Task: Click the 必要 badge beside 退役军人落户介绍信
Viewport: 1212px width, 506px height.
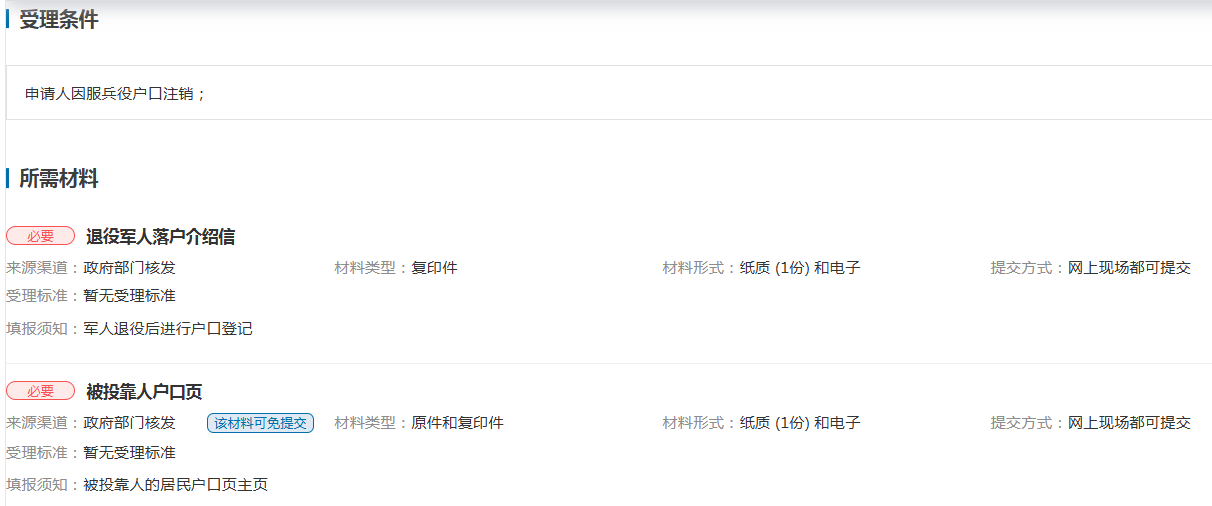Action: (x=40, y=236)
